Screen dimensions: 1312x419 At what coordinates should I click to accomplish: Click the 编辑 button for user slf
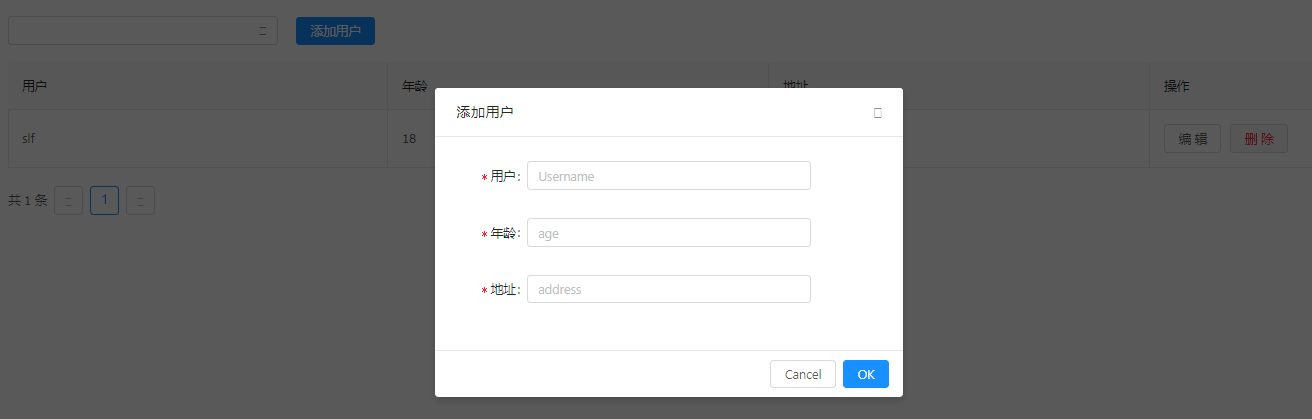pos(1192,139)
